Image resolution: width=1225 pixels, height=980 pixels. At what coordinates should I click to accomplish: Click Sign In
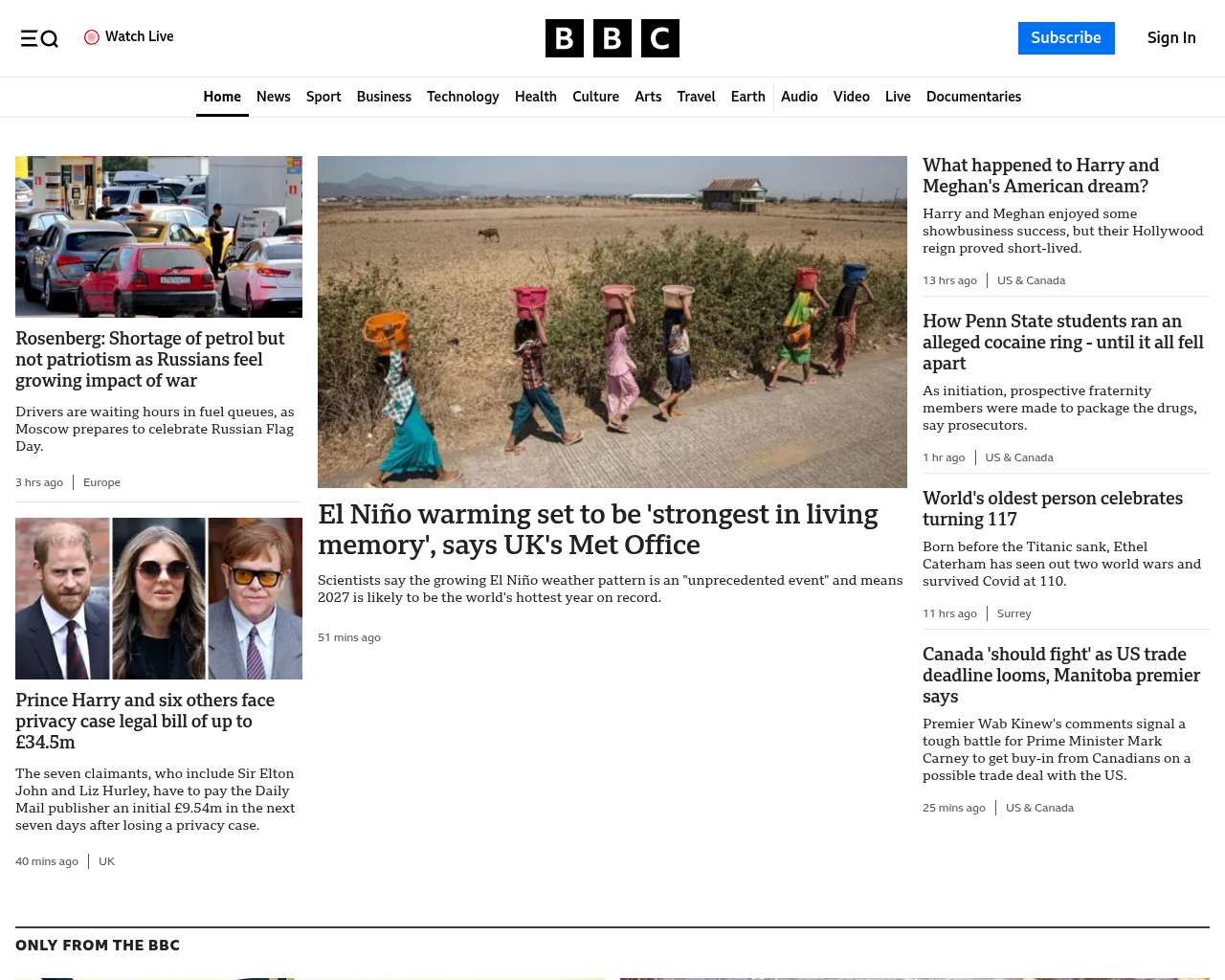[1171, 38]
